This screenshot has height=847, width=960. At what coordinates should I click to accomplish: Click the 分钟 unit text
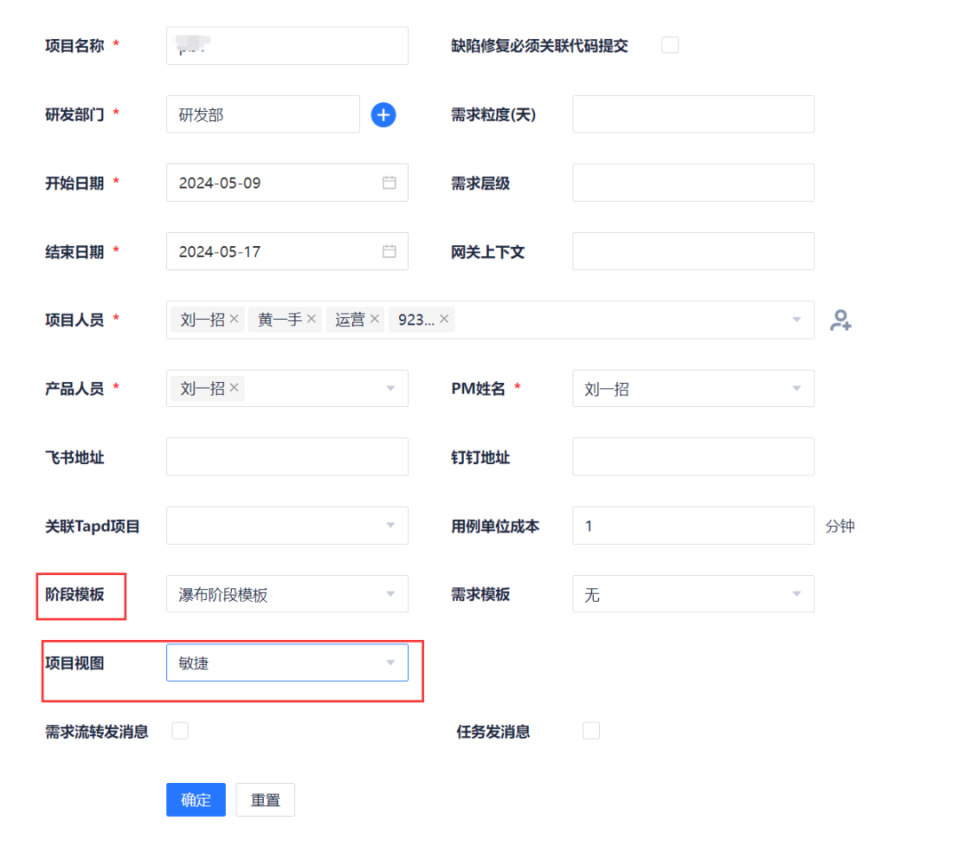(x=840, y=526)
